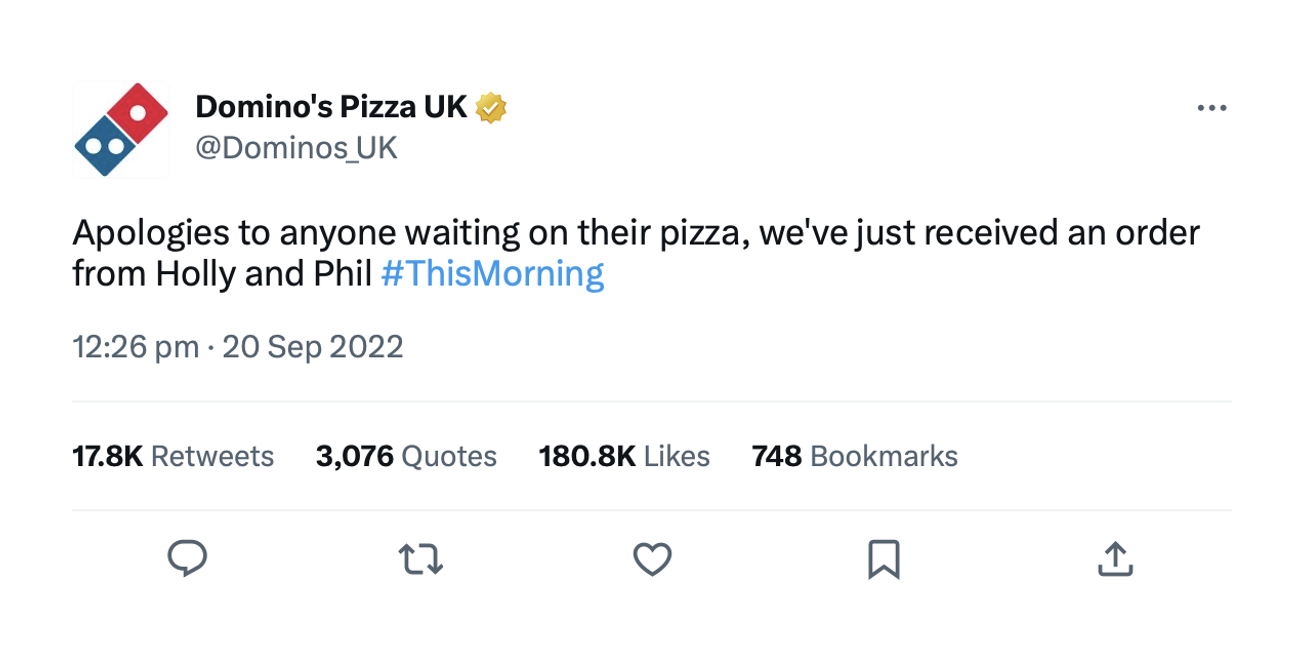
Task: Click the Retweets label next to 17.8K
Action: click(x=212, y=456)
